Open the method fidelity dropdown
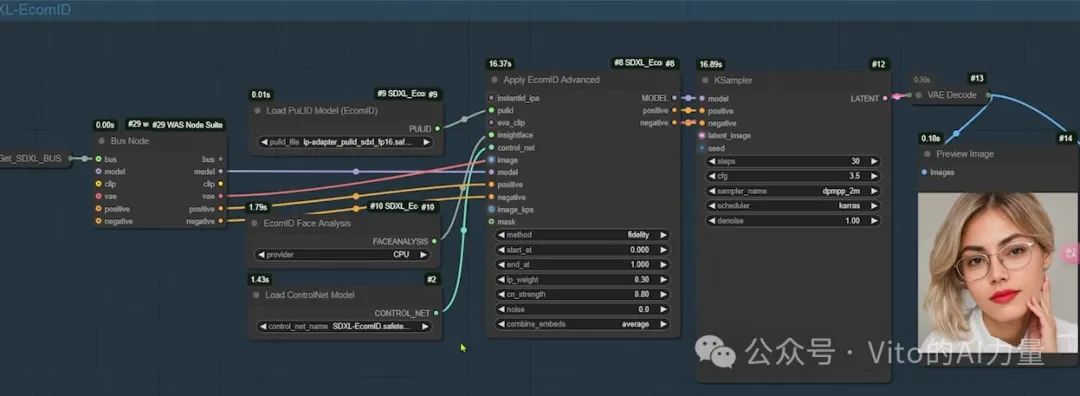 click(x=582, y=235)
